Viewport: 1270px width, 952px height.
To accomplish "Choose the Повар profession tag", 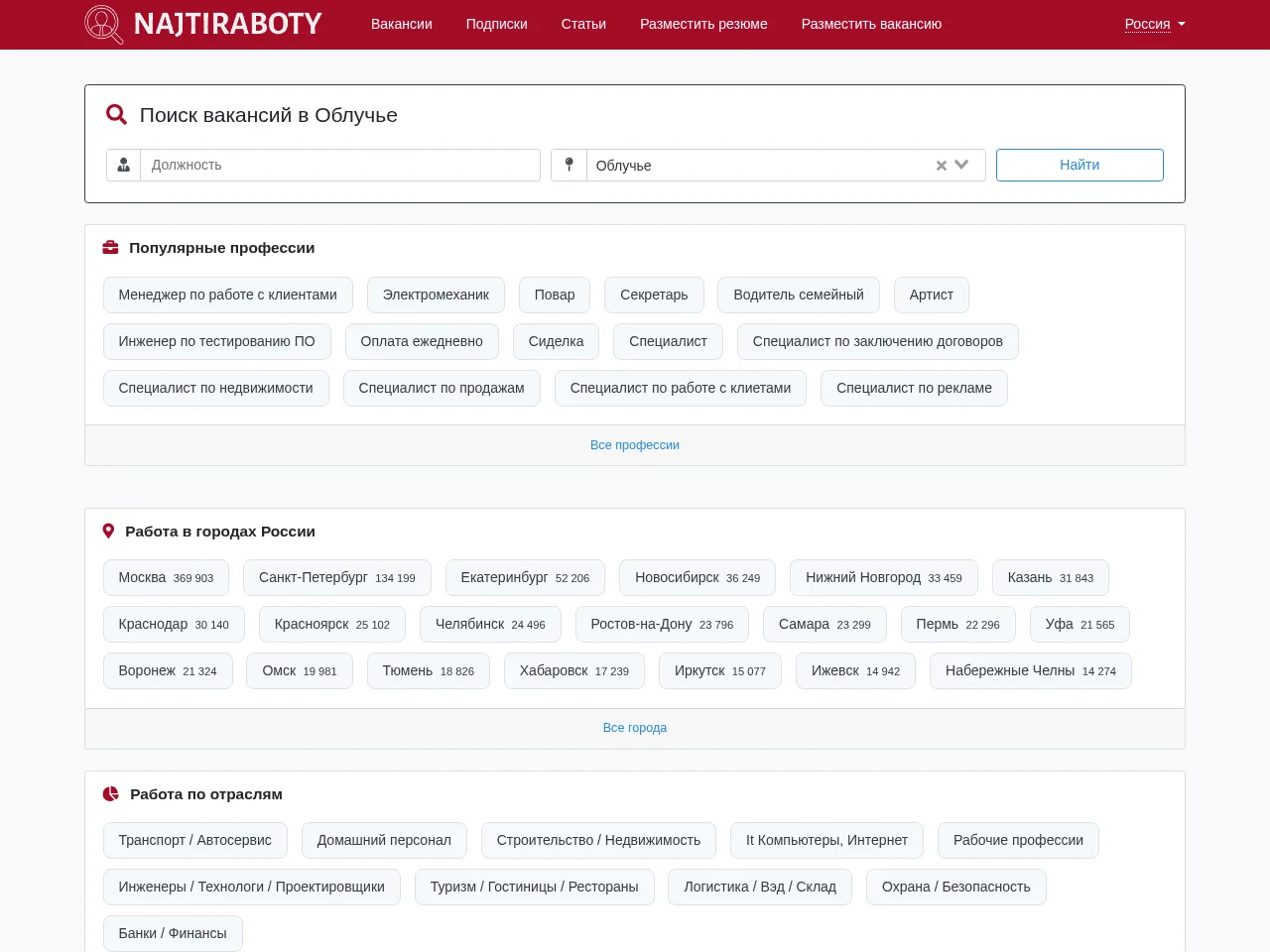I will click(555, 295).
